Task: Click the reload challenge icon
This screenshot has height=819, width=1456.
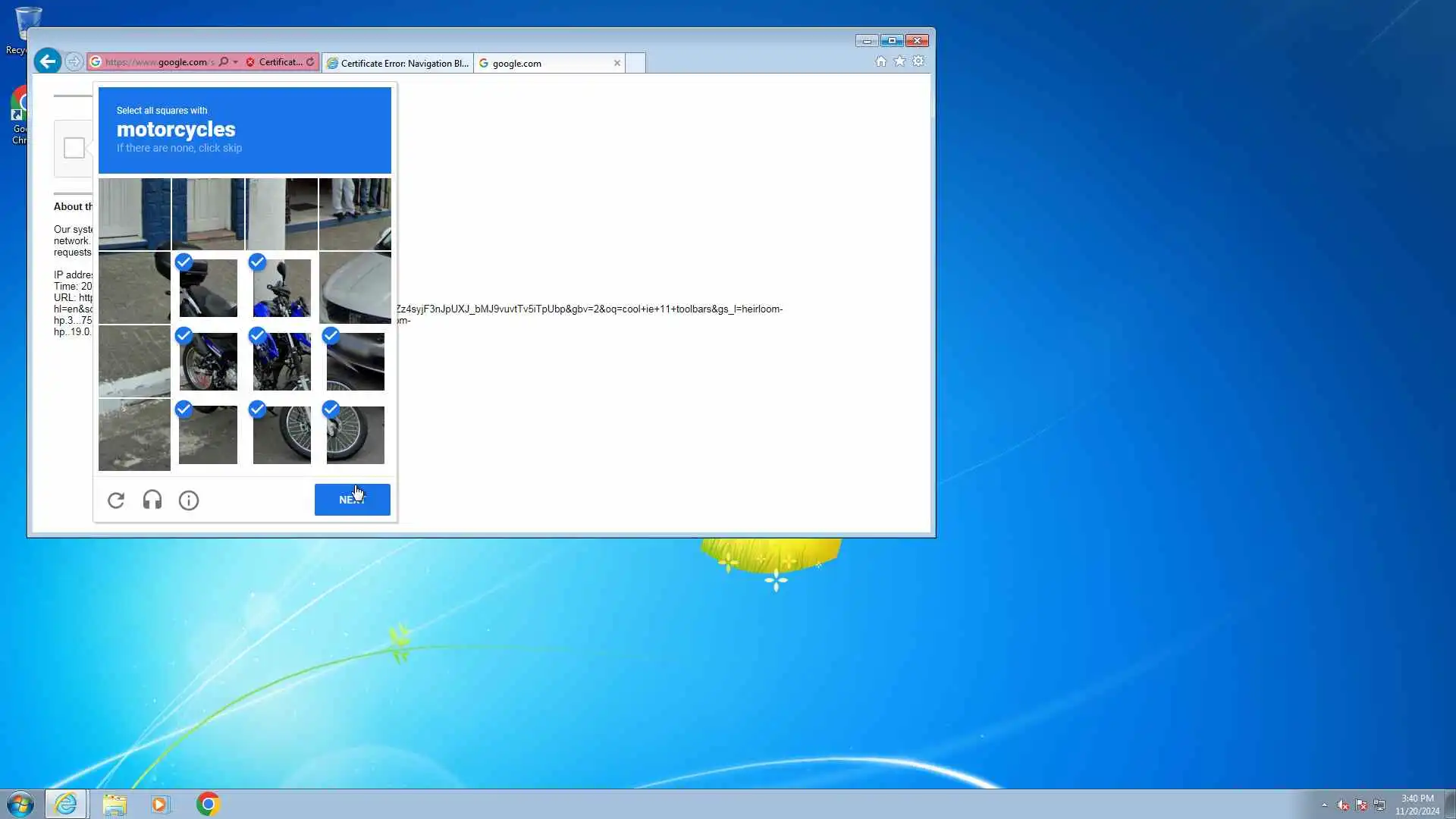Action: pyautogui.click(x=115, y=500)
